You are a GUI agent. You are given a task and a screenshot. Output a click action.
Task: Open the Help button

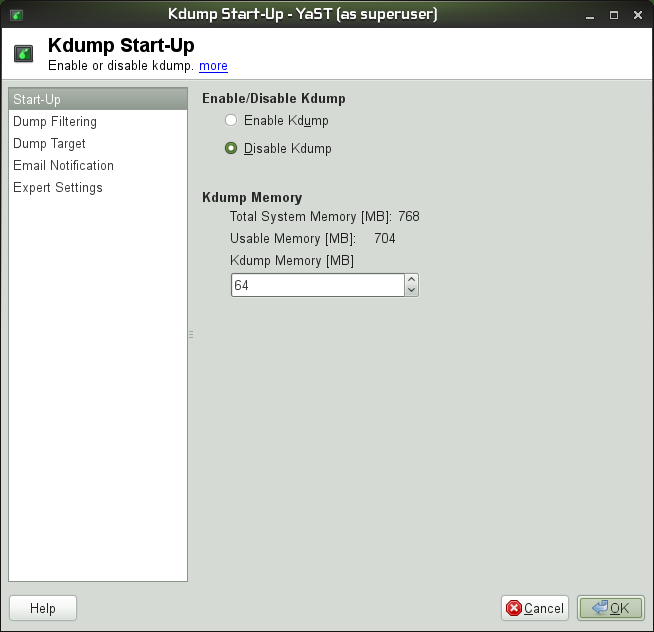click(43, 608)
